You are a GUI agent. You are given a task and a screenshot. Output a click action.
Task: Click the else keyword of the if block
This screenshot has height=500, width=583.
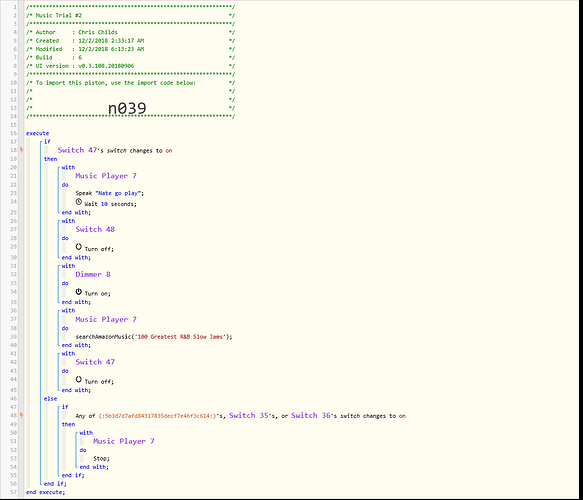(x=51, y=399)
